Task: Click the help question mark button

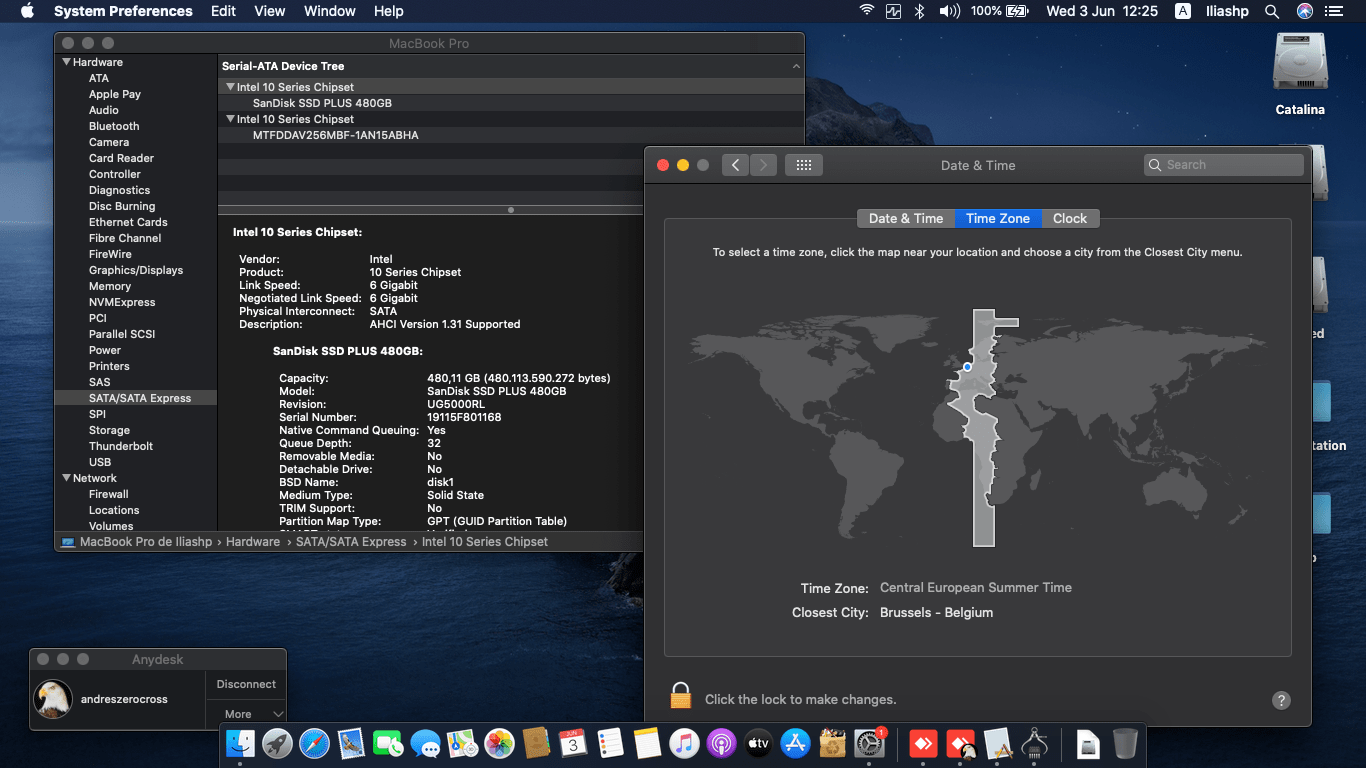Action: 1280,700
